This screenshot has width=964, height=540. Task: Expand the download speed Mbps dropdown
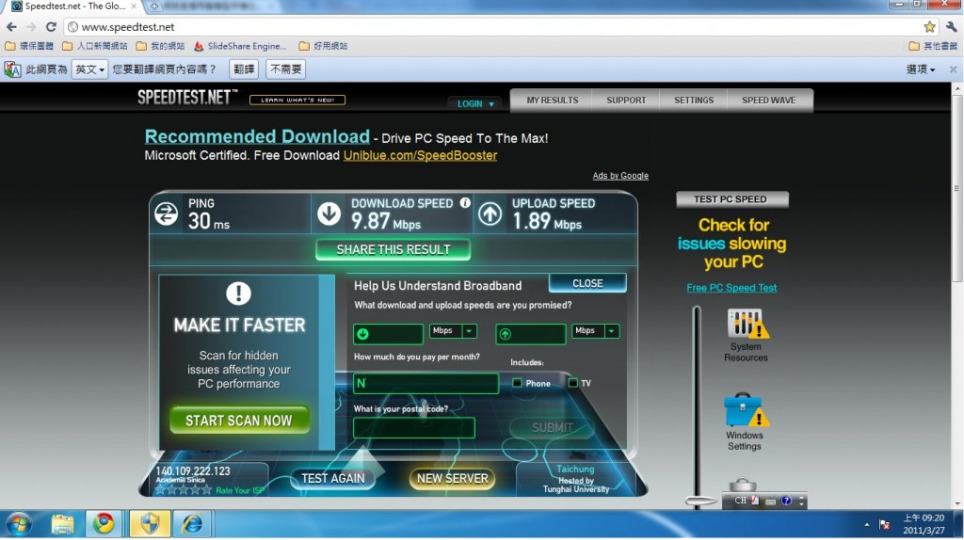click(x=469, y=331)
